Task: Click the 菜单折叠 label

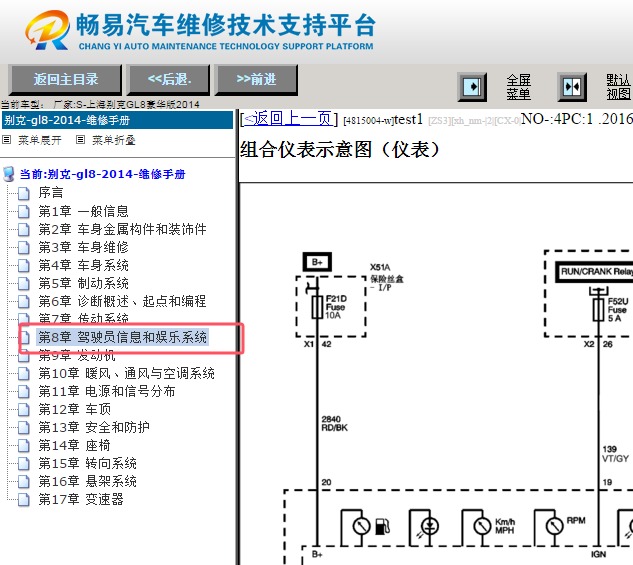Action: click(x=114, y=140)
